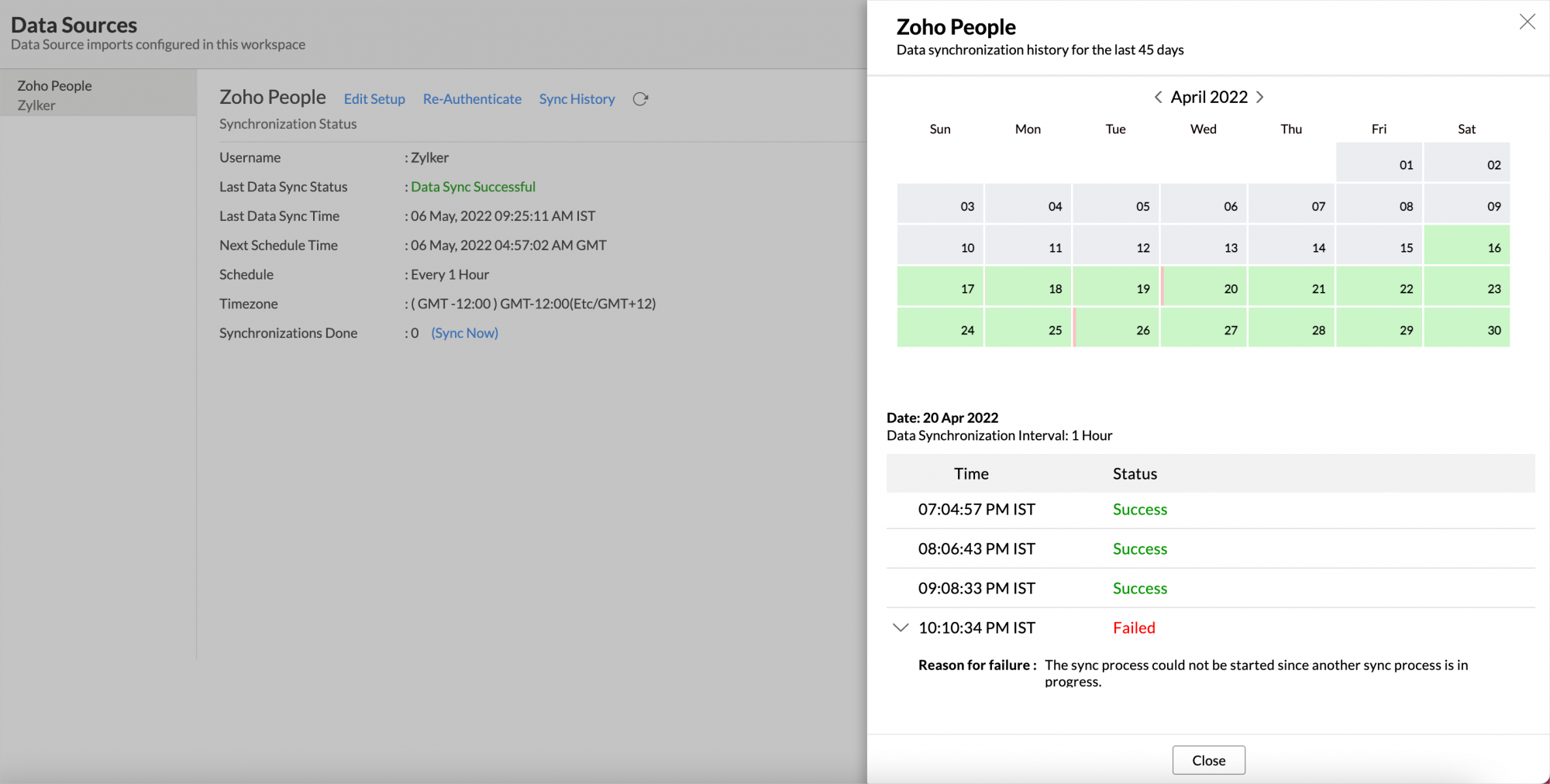
Task: Collapse the 10:10:34 PM failure details
Action: pos(900,628)
